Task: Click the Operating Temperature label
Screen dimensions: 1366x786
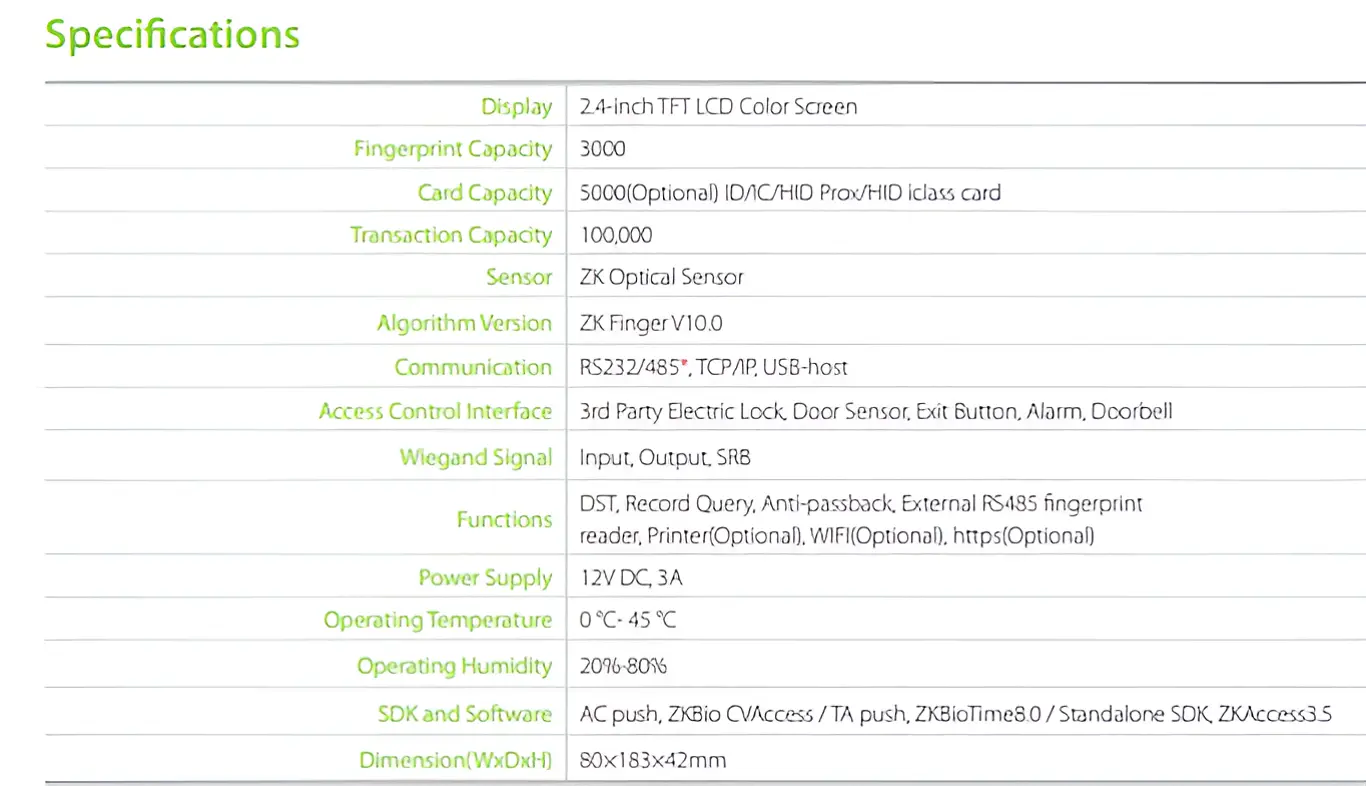Action: coord(437,620)
